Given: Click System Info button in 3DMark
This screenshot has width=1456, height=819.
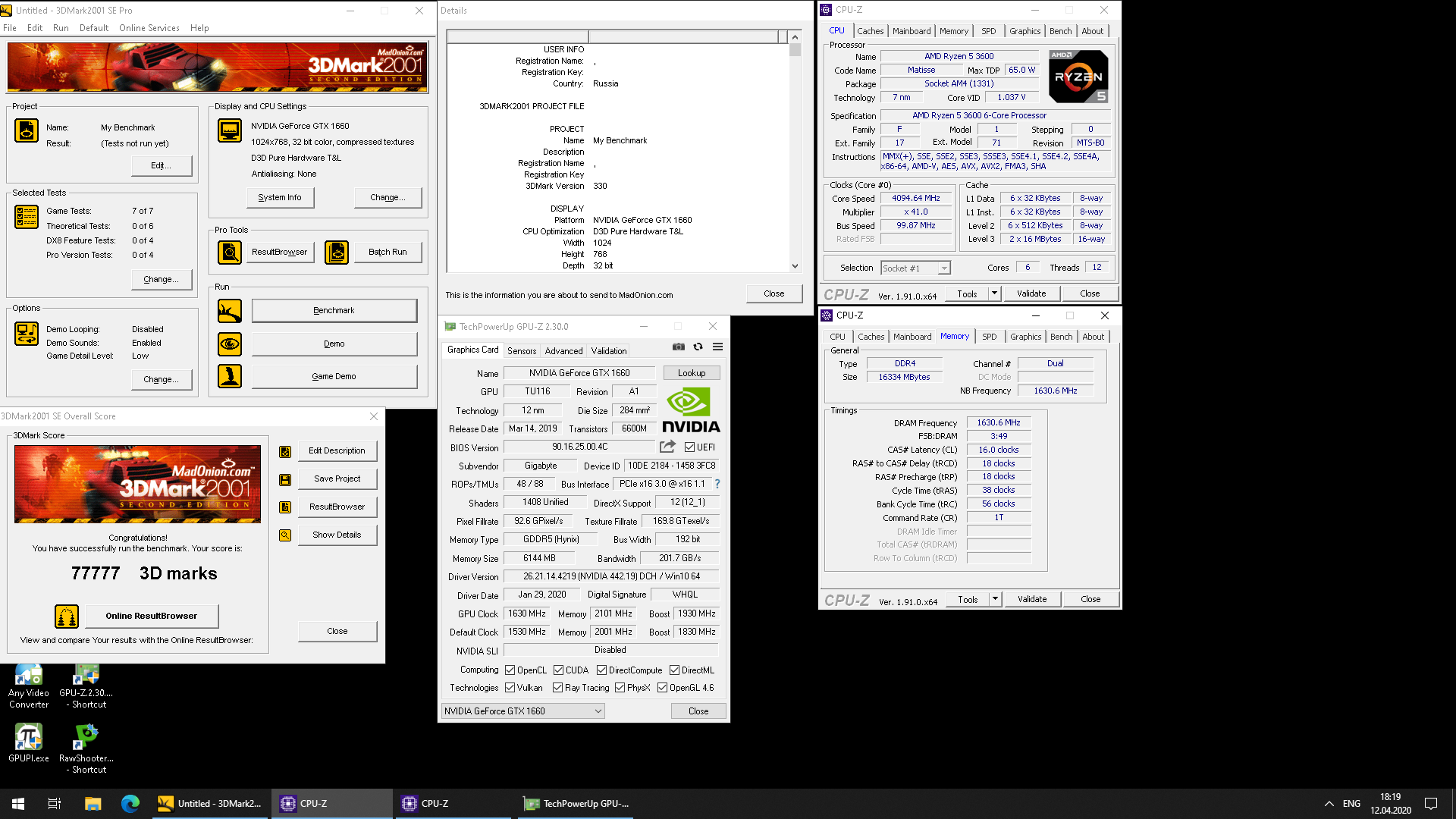Looking at the screenshot, I should [x=280, y=197].
